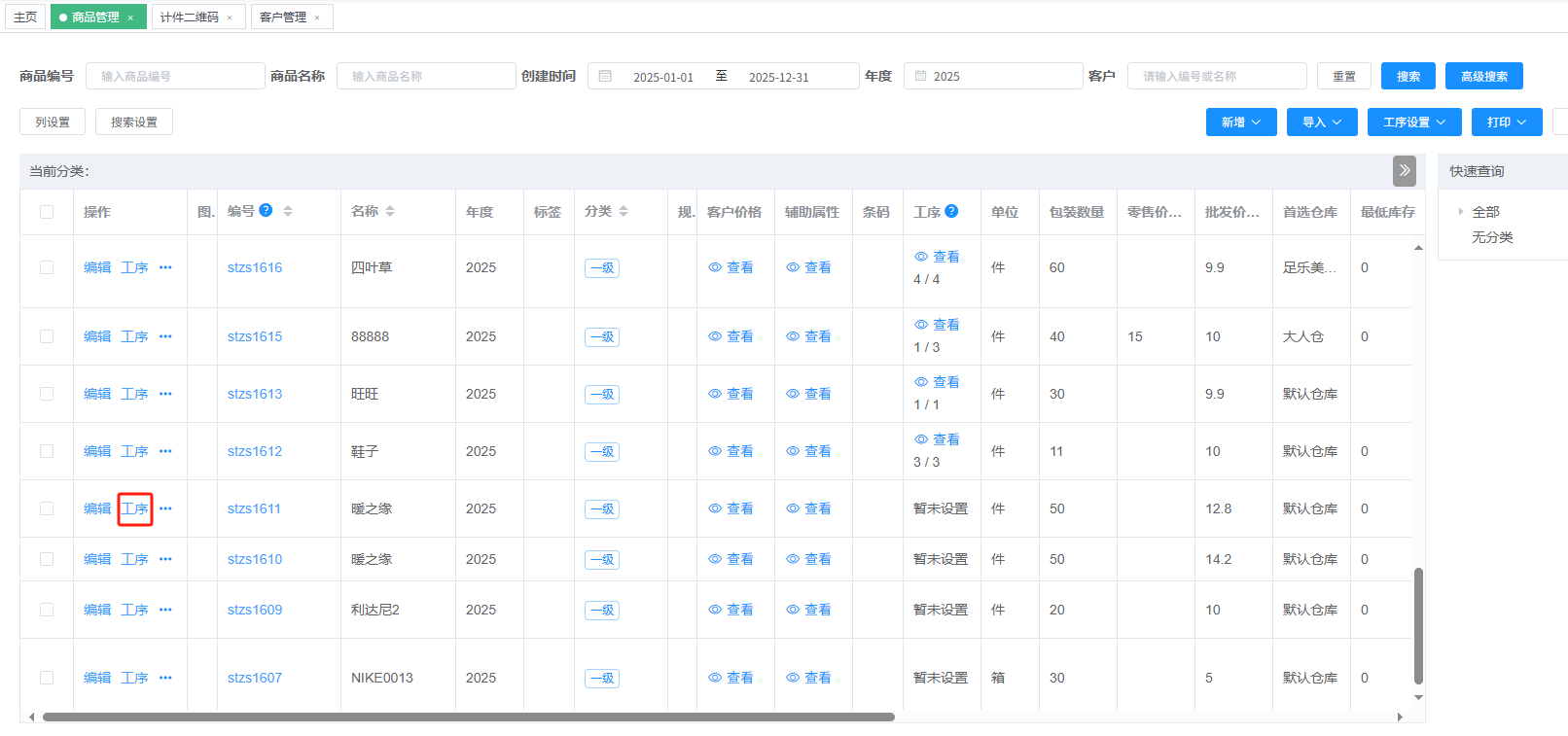
Task: Expand the 工序设置 dropdown menu
Action: pyautogui.click(x=1413, y=123)
